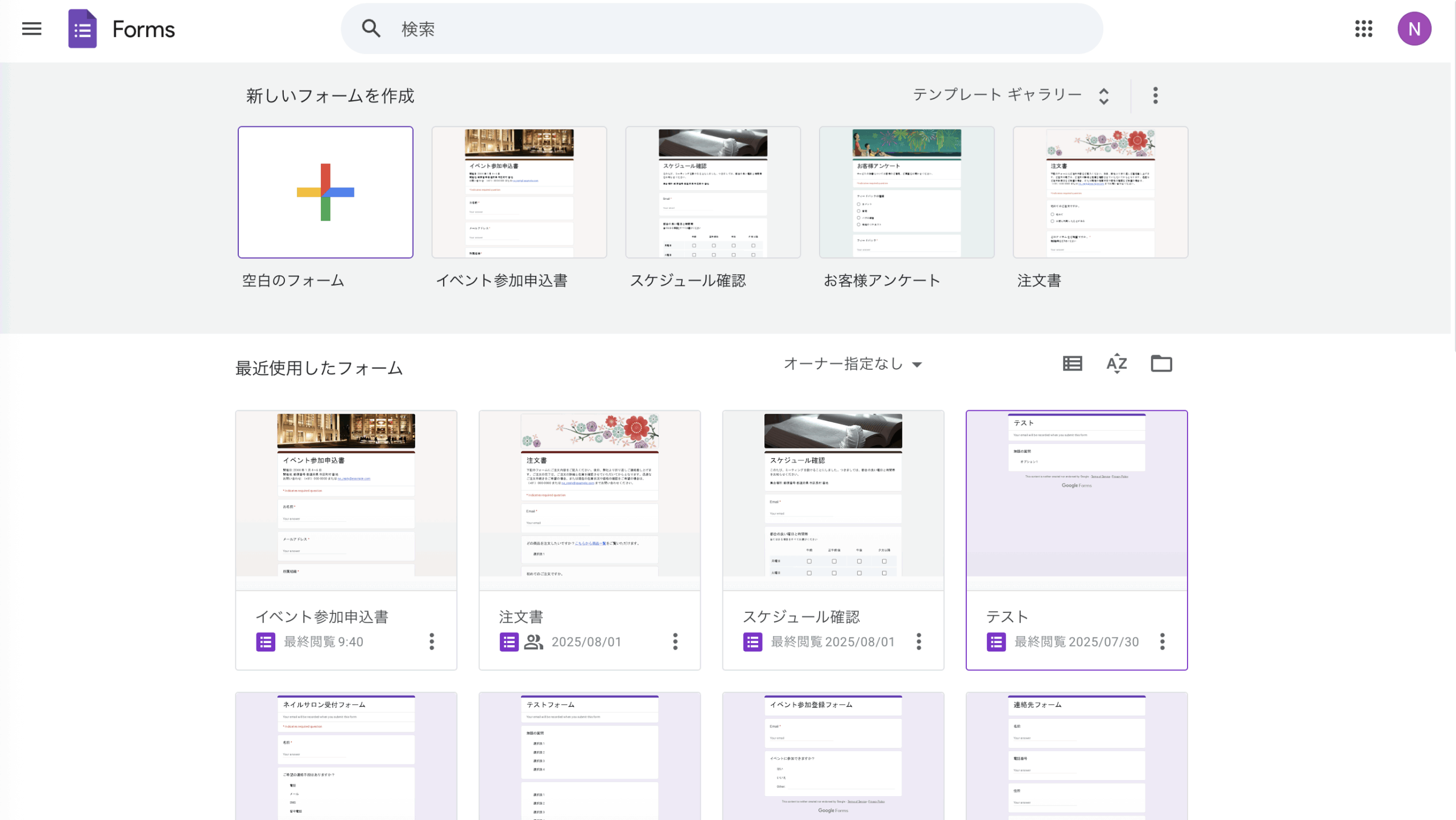1456x820 pixels.
Task: Open AZ sort options
Action: tap(1116, 364)
